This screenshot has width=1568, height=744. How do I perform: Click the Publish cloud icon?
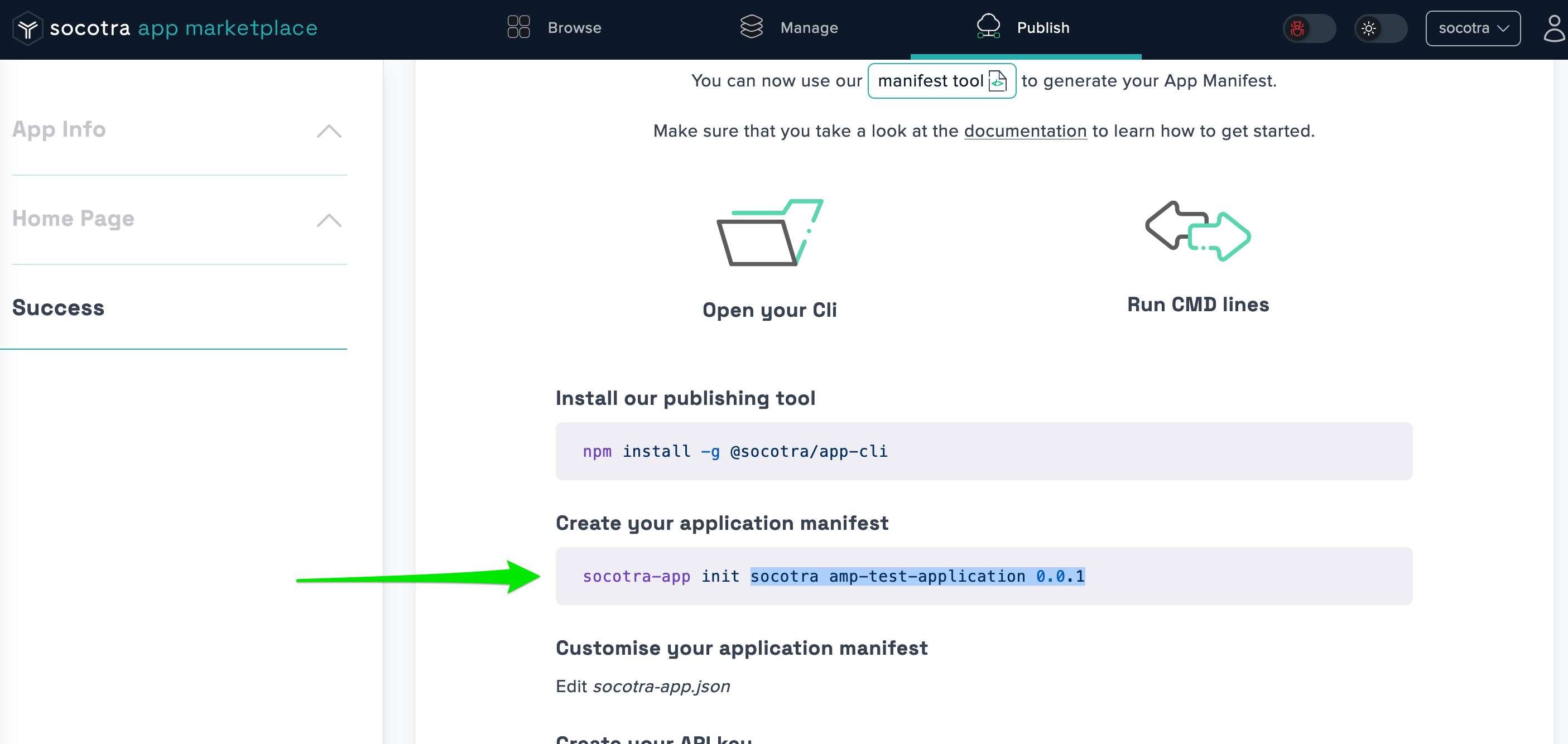point(988,27)
